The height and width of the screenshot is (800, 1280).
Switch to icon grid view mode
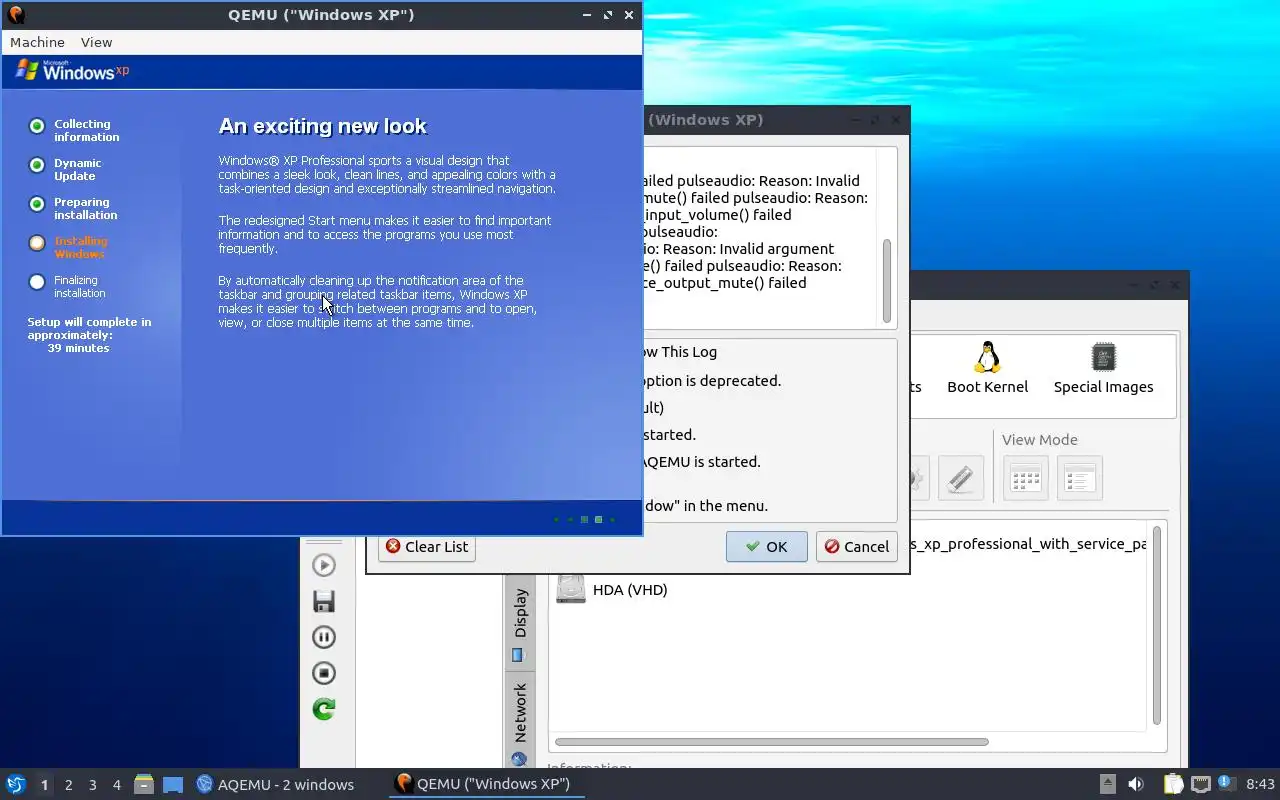coord(1026,479)
